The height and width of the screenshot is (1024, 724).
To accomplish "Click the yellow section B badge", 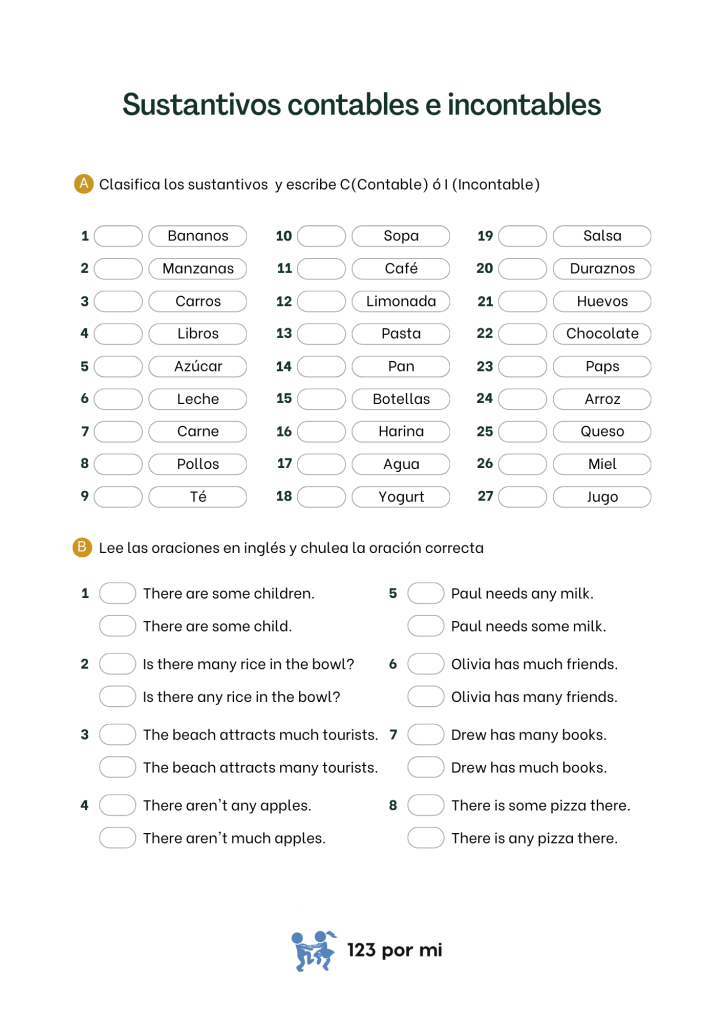I will (x=83, y=547).
